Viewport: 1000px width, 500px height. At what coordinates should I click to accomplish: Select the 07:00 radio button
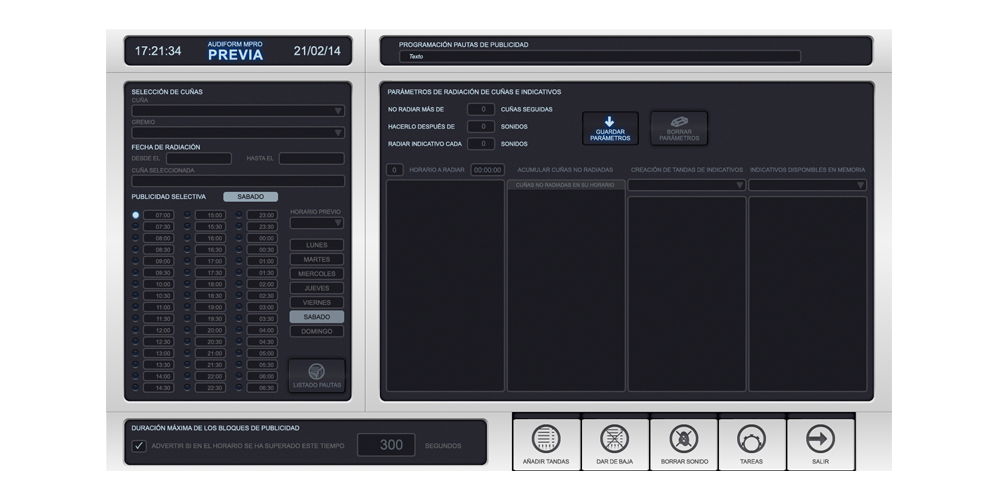click(135, 215)
